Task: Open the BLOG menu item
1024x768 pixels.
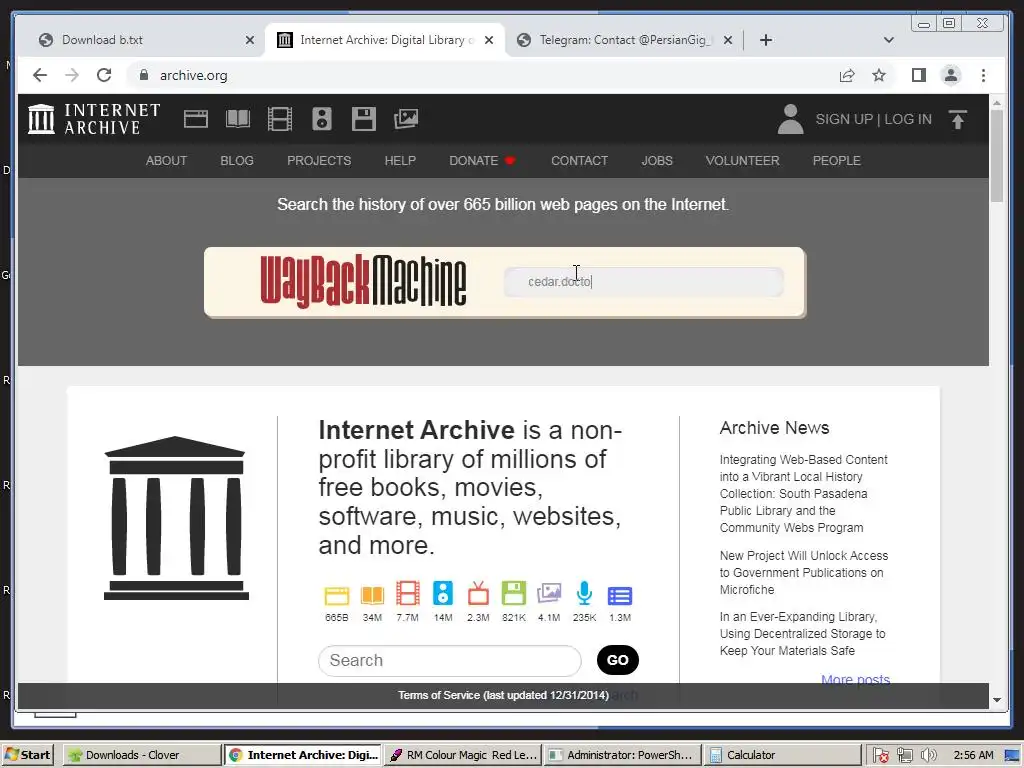Action: pos(236,161)
